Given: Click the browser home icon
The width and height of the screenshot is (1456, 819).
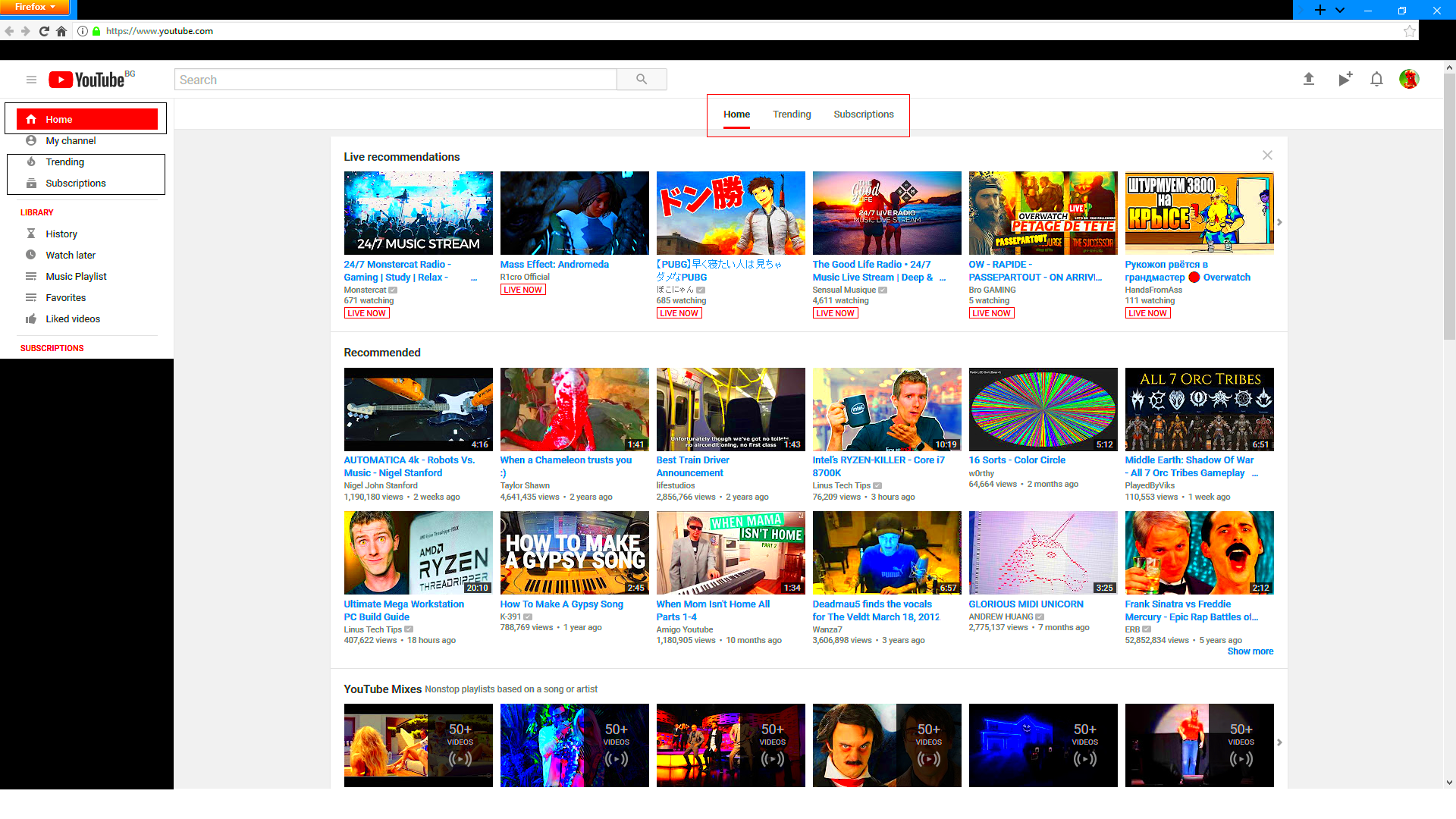Looking at the screenshot, I should [61, 31].
